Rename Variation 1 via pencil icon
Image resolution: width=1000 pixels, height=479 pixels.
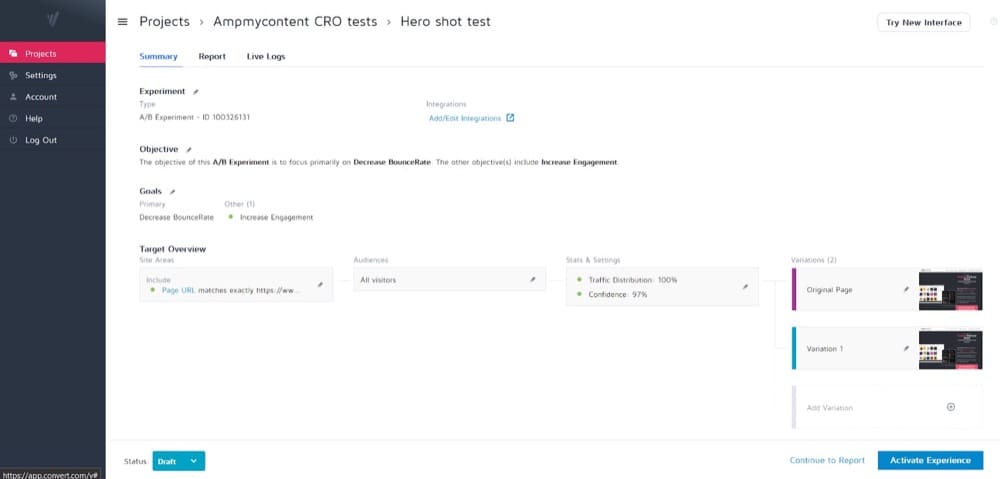(906, 348)
